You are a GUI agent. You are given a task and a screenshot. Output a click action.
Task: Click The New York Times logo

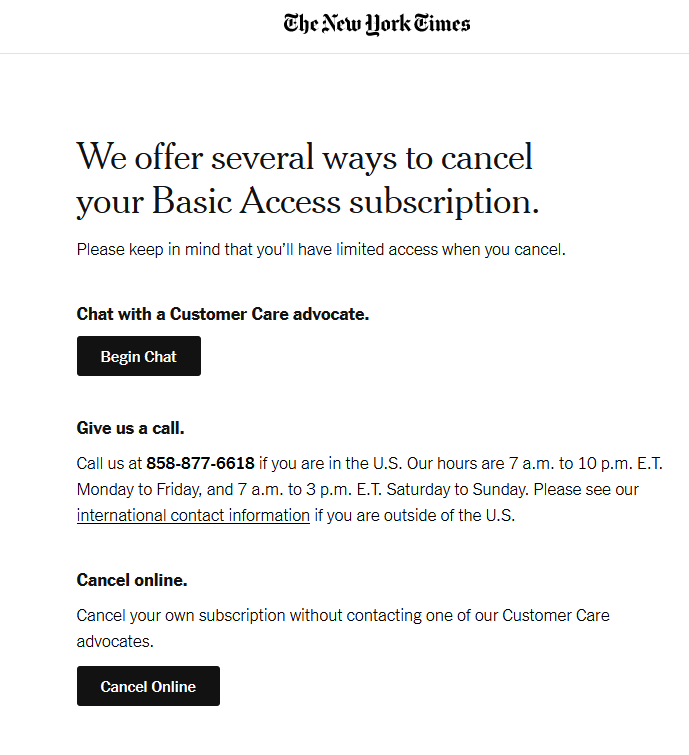pos(377,24)
